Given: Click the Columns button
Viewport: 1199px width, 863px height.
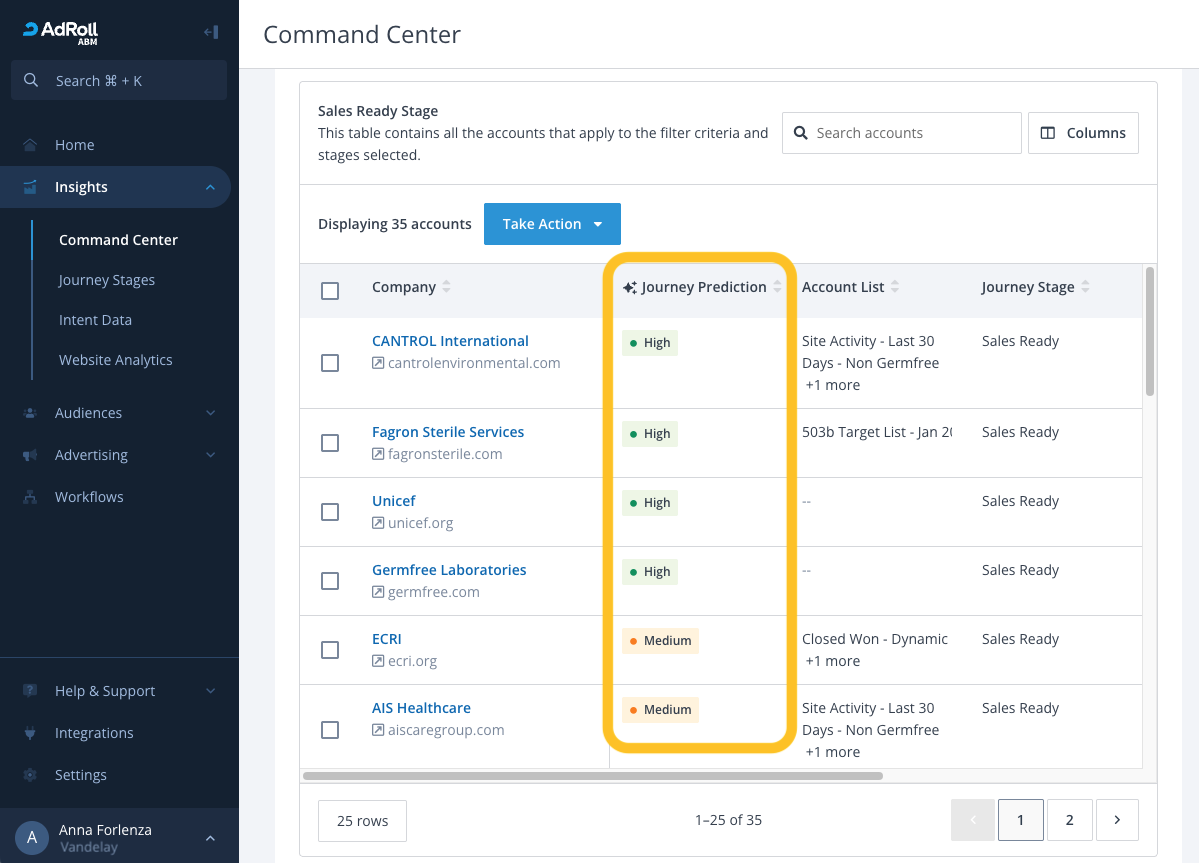Looking at the screenshot, I should [x=1083, y=133].
